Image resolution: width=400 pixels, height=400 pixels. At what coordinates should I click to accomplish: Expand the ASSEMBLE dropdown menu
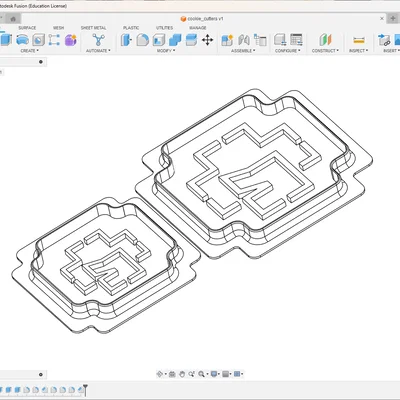[x=243, y=51]
